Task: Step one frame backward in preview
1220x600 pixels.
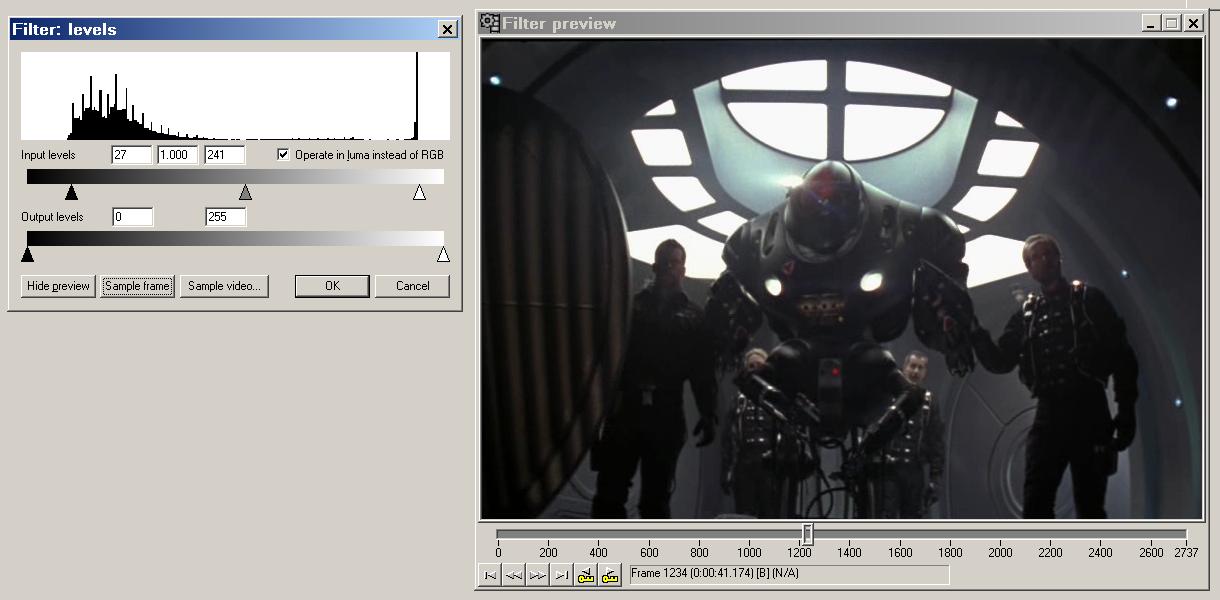Action: 514,575
